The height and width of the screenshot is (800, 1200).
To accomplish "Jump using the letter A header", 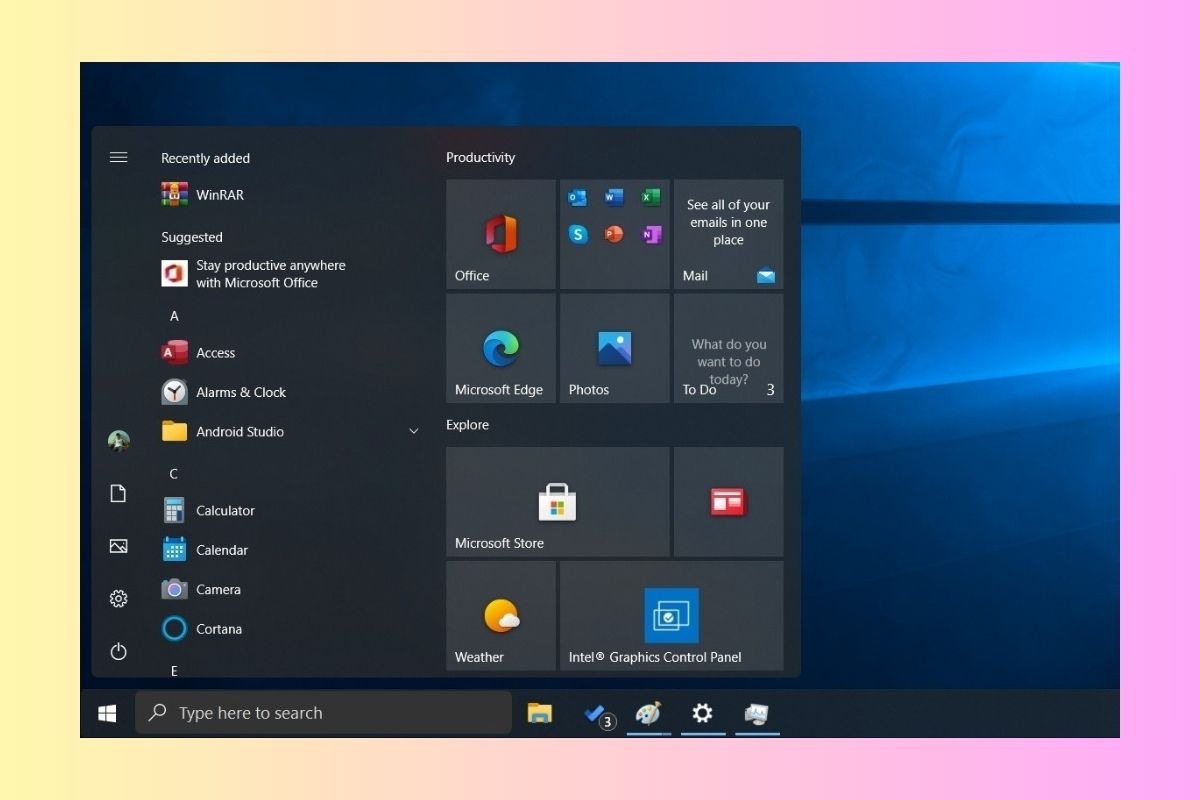I will point(174,316).
